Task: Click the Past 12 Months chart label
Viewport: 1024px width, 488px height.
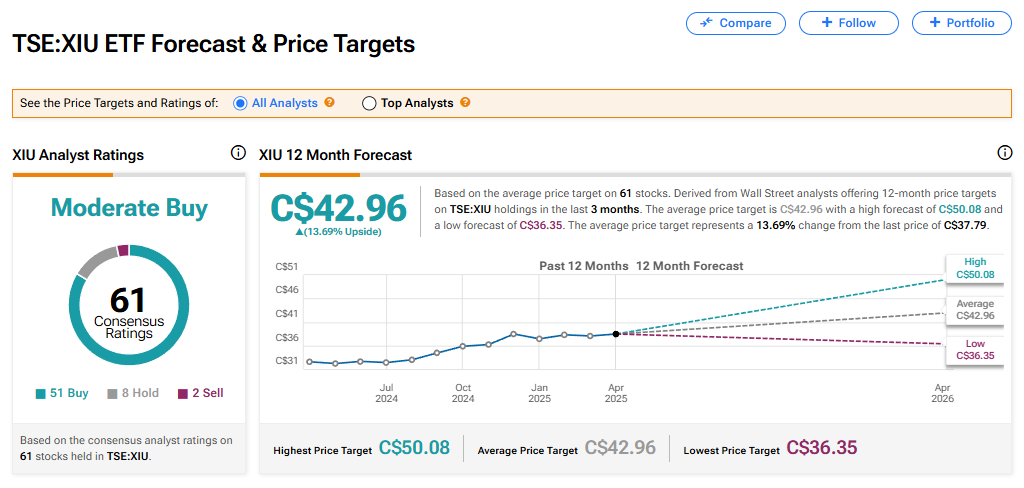Action: point(584,266)
